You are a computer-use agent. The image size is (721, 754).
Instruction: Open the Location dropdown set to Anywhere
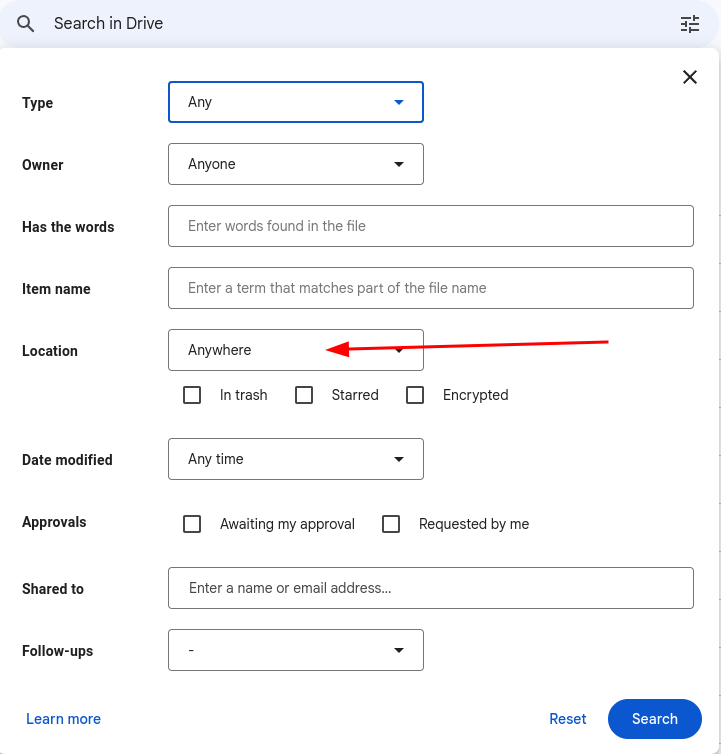point(296,350)
